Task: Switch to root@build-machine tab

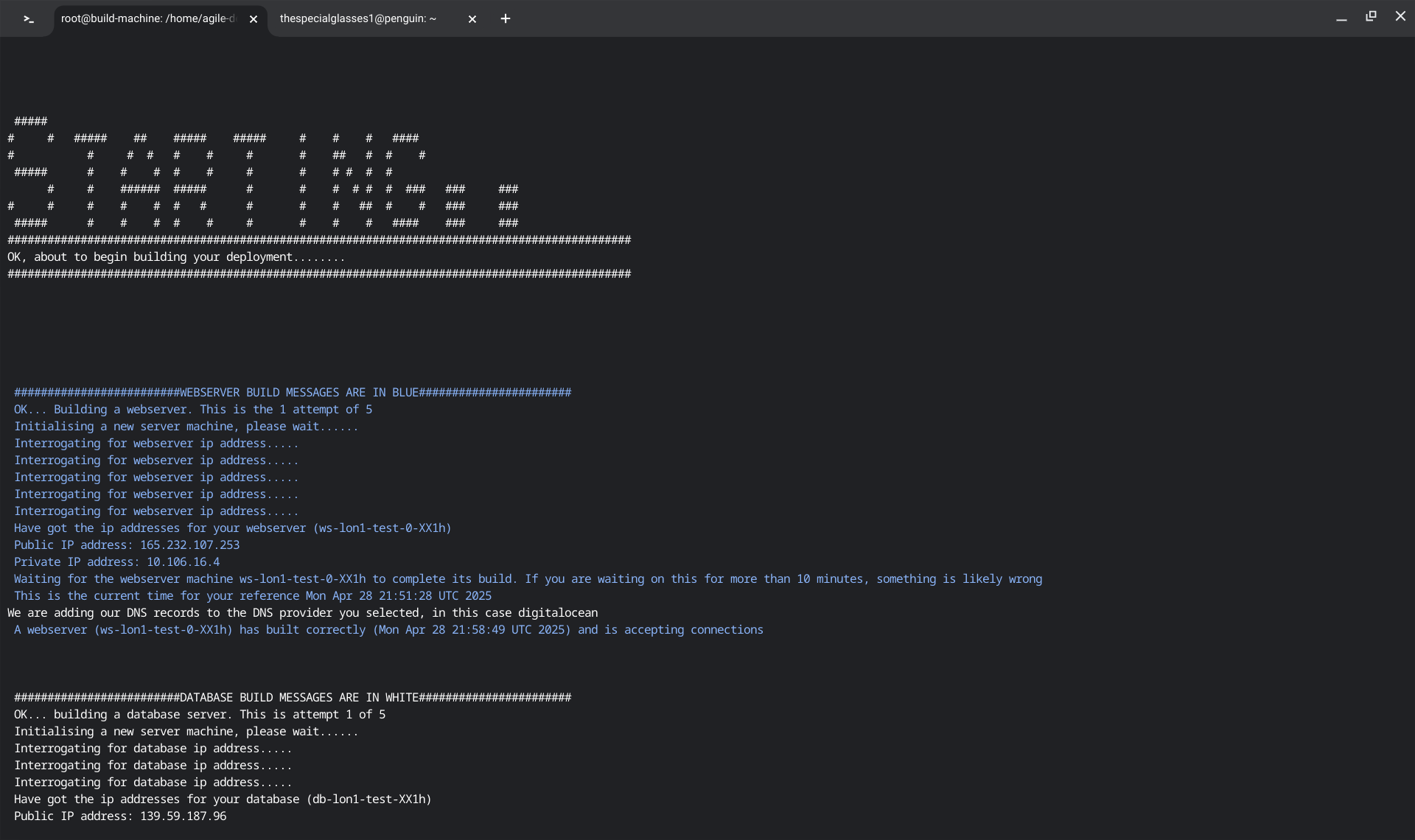Action: pyautogui.click(x=147, y=18)
